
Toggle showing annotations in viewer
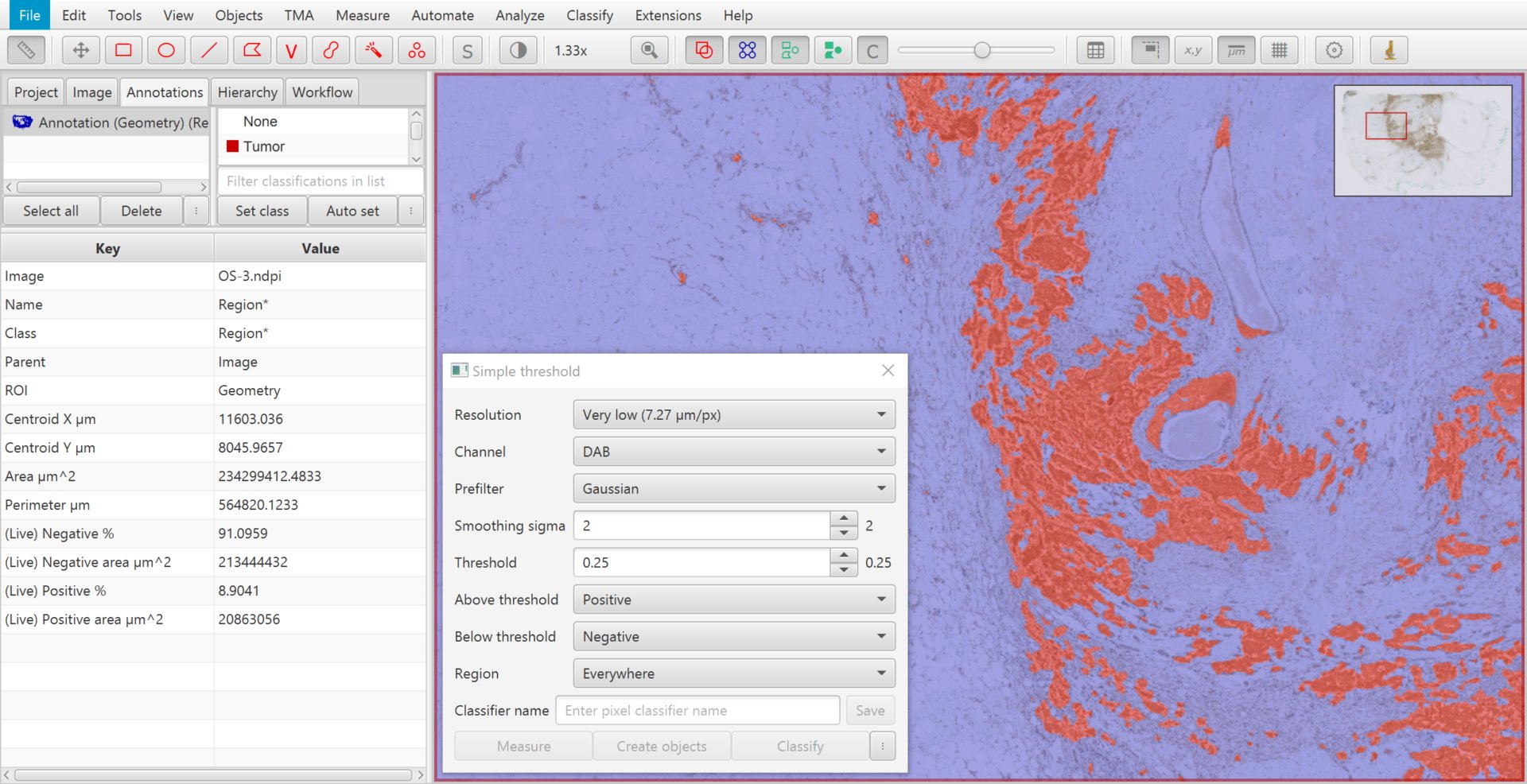pyautogui.click(x=704, y=50)
